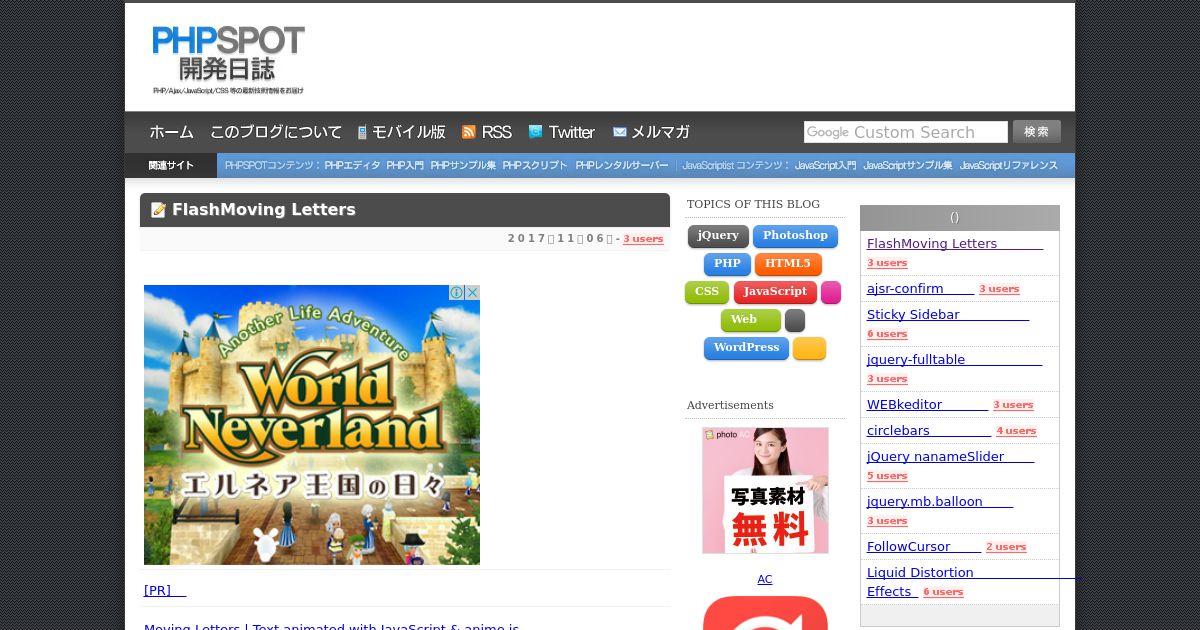1200x630 pixels.
Task: Select the green CSS topic tag
Action: tap(707, 292)
